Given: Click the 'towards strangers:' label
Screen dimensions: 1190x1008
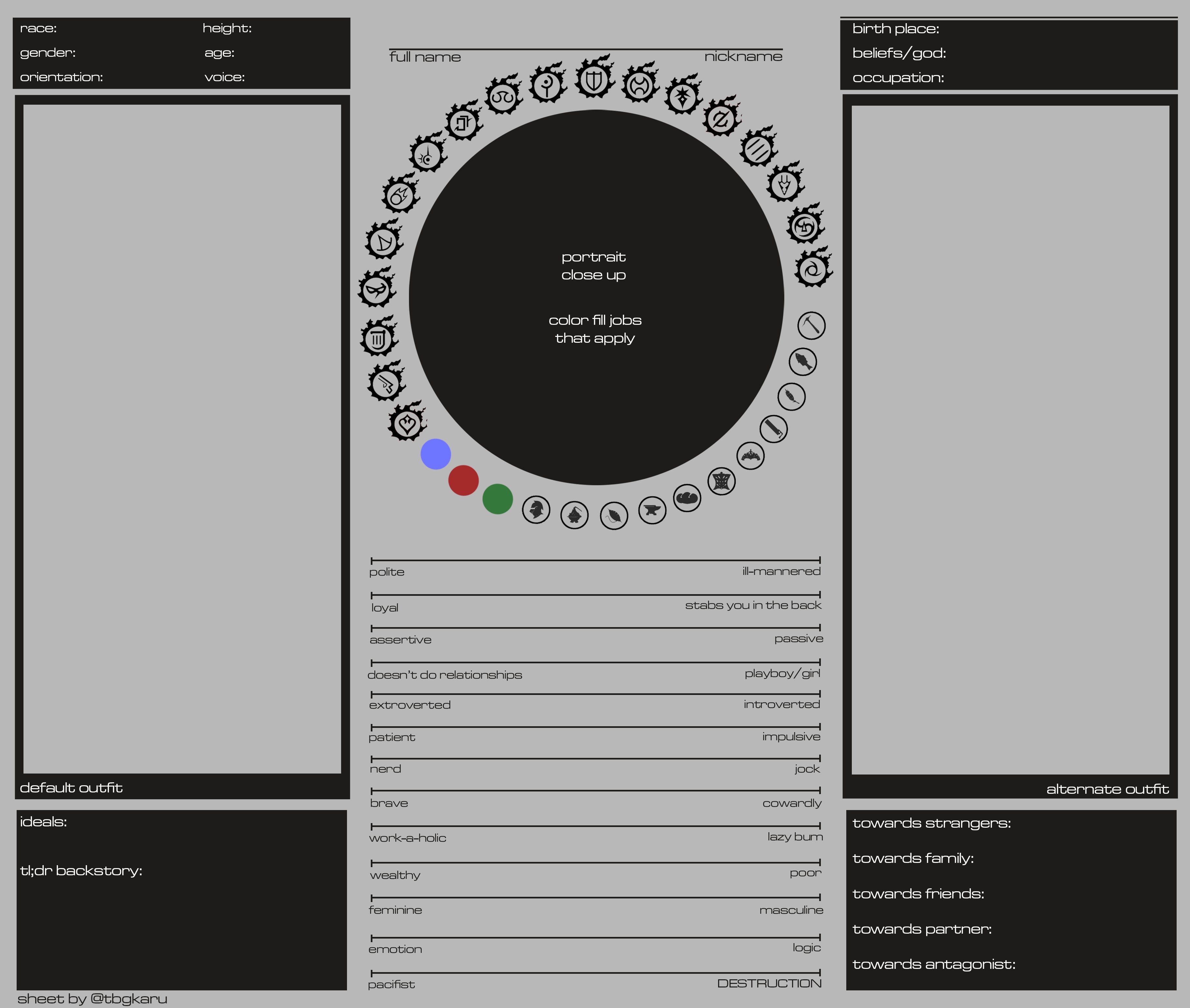Looking at the screenshot, I should point(932,823).
